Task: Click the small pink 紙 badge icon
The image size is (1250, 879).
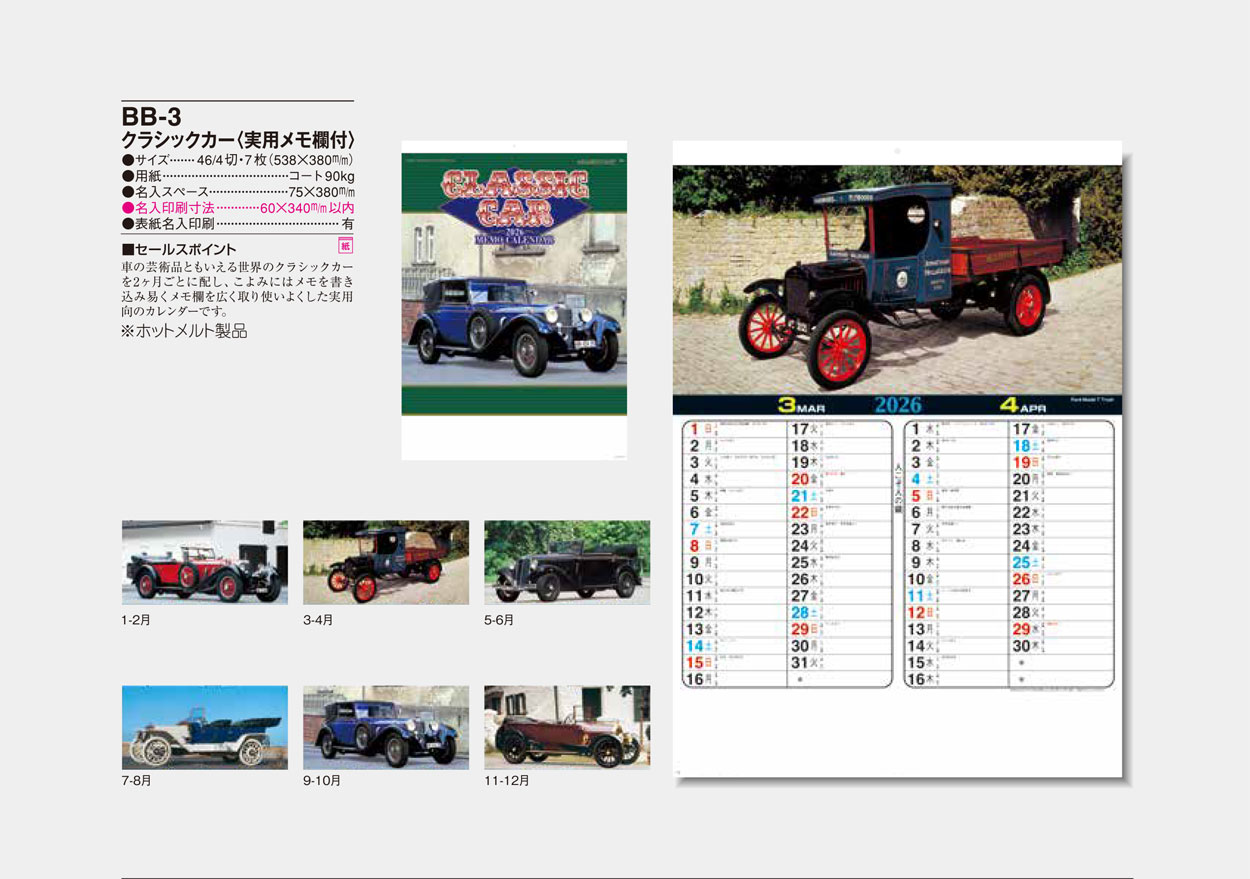Action: click(347, 245)
